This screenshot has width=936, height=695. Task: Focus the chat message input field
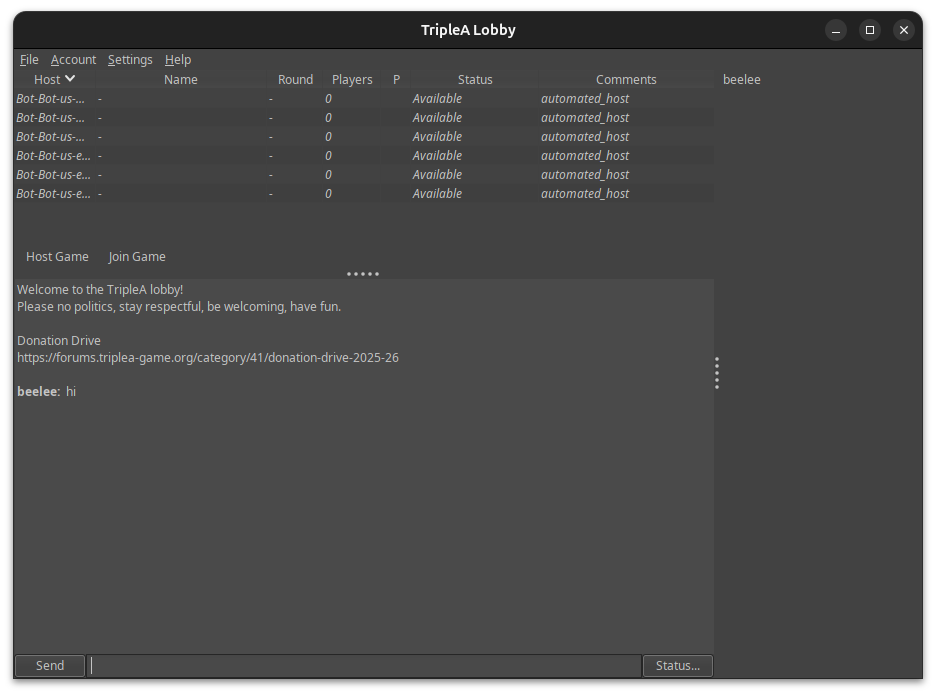364,666
